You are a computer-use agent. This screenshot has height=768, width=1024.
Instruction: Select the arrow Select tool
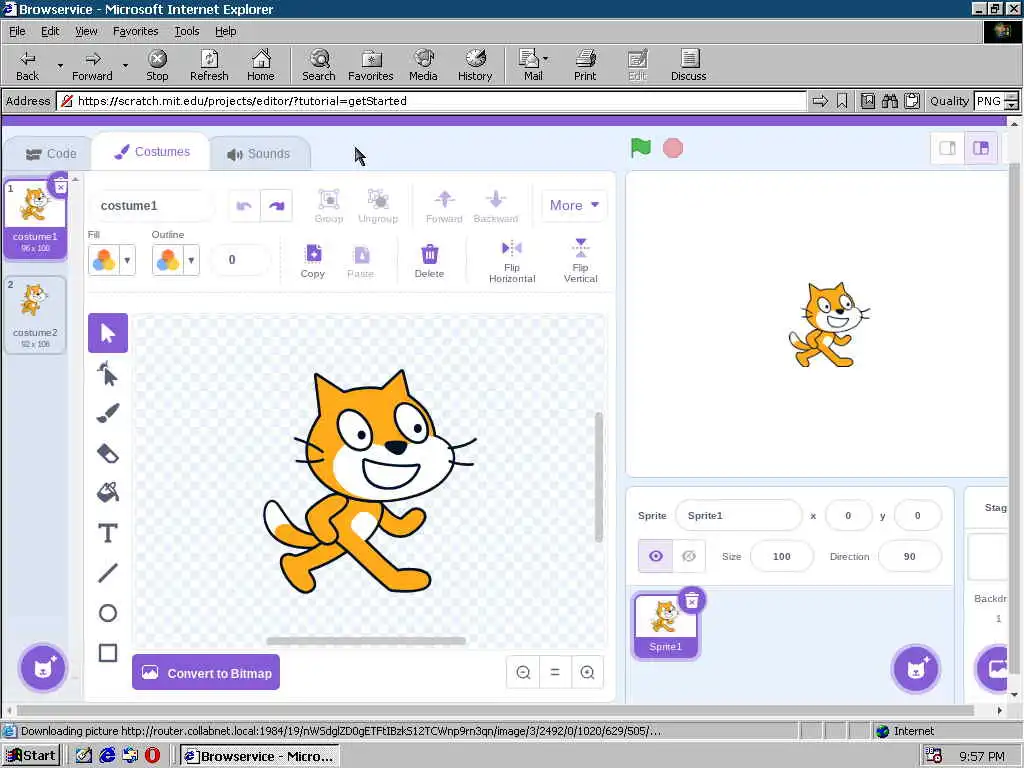tap(108, 333)
